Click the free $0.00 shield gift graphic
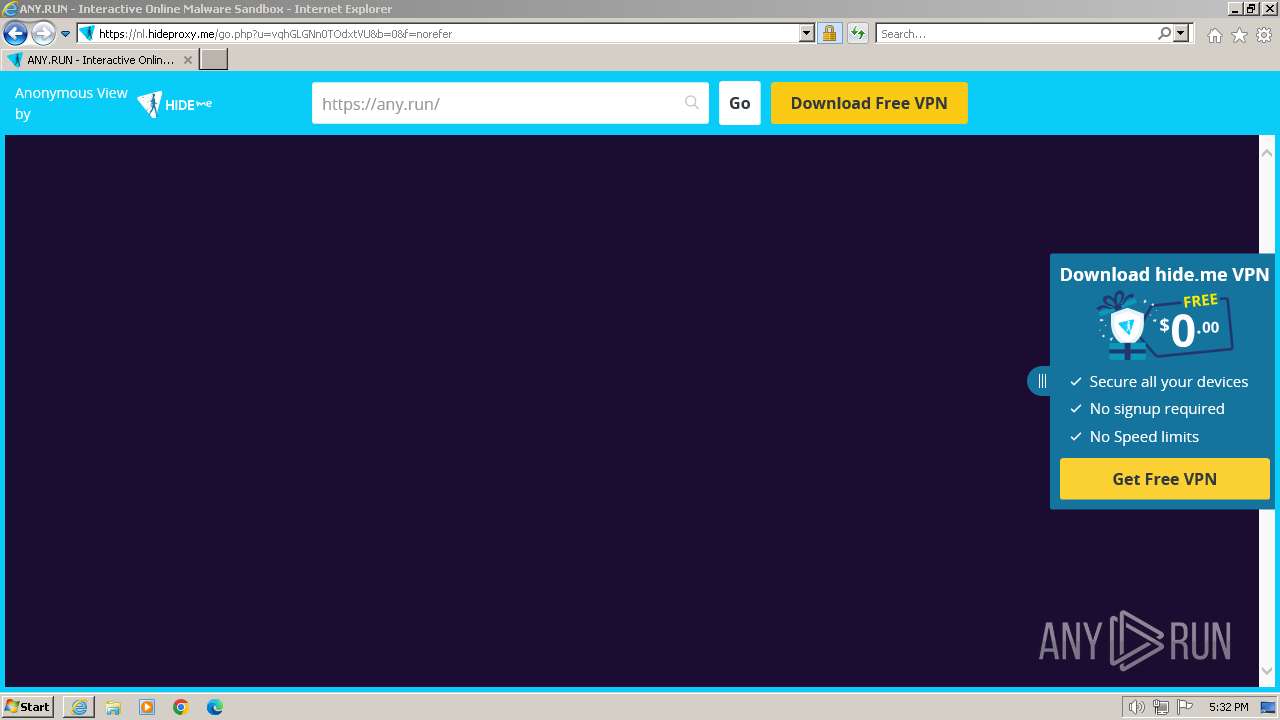Image resolution: width=1280 pixels, height=720 pixels. tap(1165, 325)
